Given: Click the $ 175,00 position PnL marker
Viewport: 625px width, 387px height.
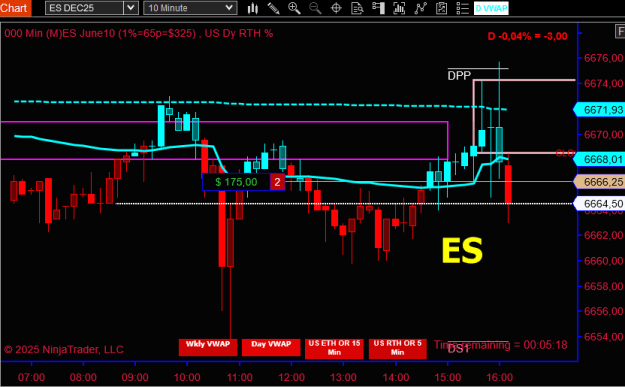Looking at the screenshot, I should pos(236,182).
